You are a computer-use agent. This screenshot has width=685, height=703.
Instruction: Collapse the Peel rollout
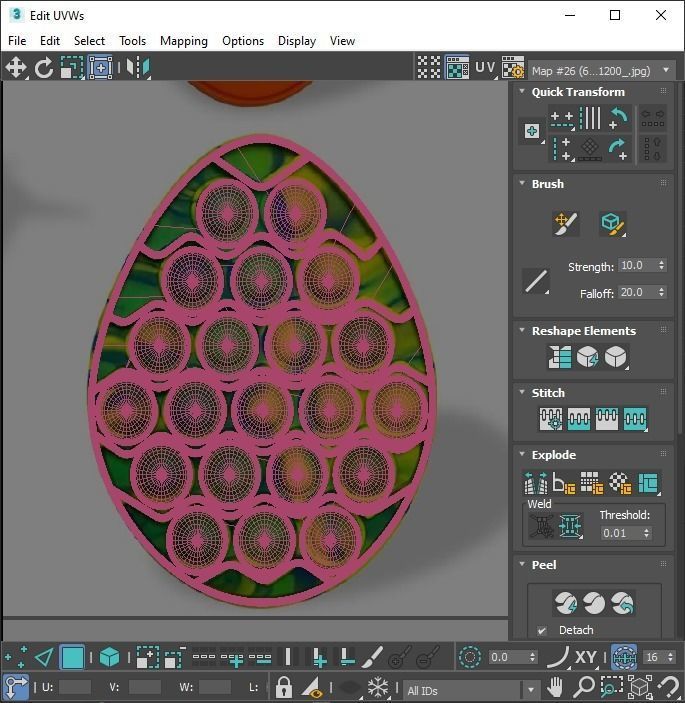point(522,564)
